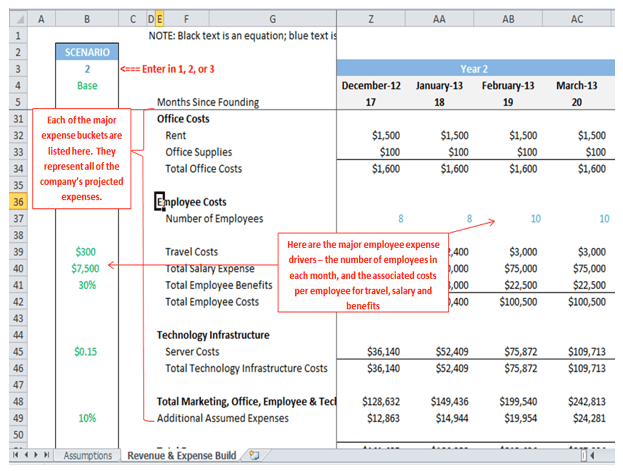Click the Year 2 blue header band
Viewport: 623px width, 471px height.
pos(475,69)
